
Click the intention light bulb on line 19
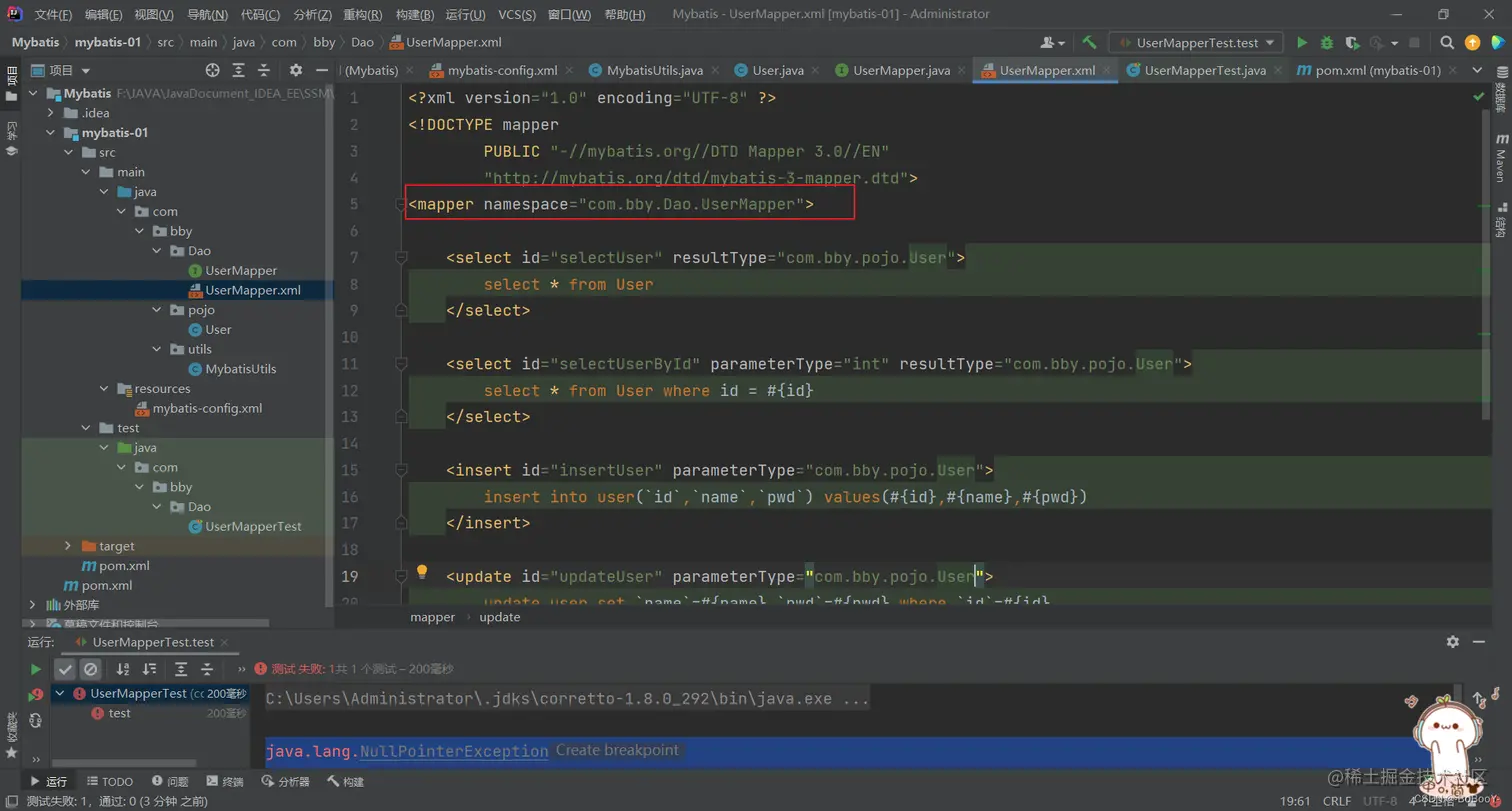coord(422,572)
